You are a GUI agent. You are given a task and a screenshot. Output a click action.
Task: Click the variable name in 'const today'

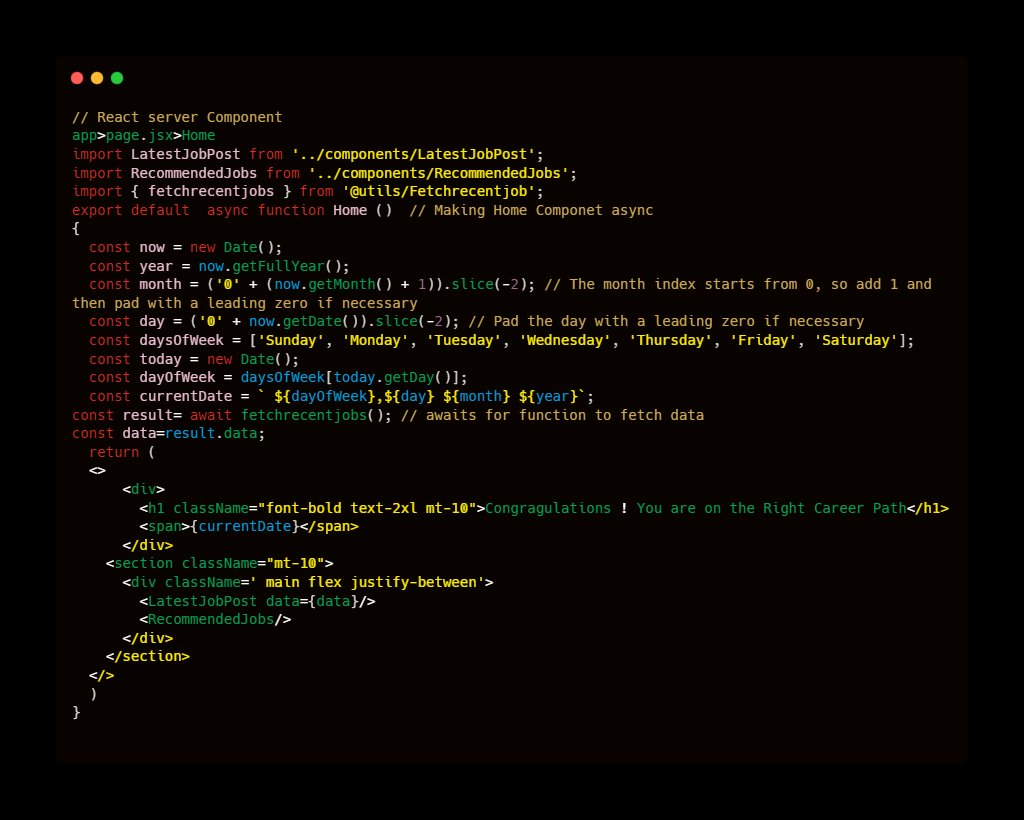pyautogui.click(x=160, y=360)
